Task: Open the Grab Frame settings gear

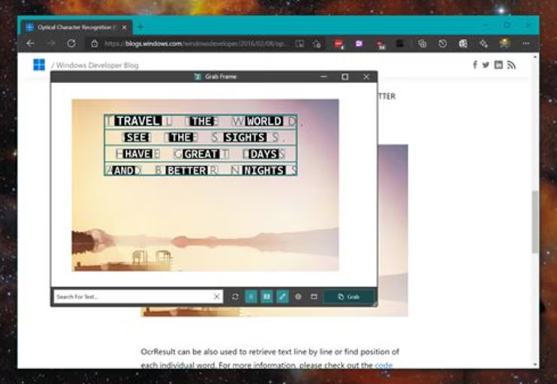Action: pyautogui.click(x=298, y=297)
